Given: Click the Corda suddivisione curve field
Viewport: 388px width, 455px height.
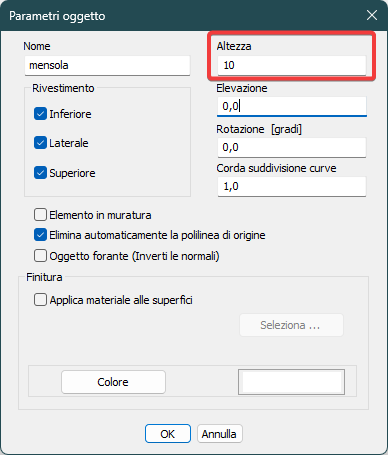Looking at the screenshot, I should 292,186.
